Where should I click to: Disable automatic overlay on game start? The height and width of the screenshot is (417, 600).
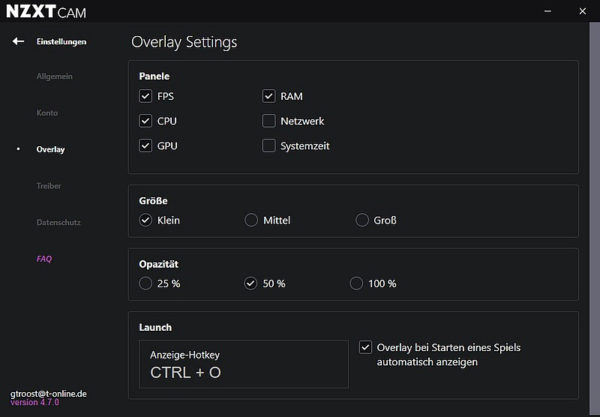(365, 347)
